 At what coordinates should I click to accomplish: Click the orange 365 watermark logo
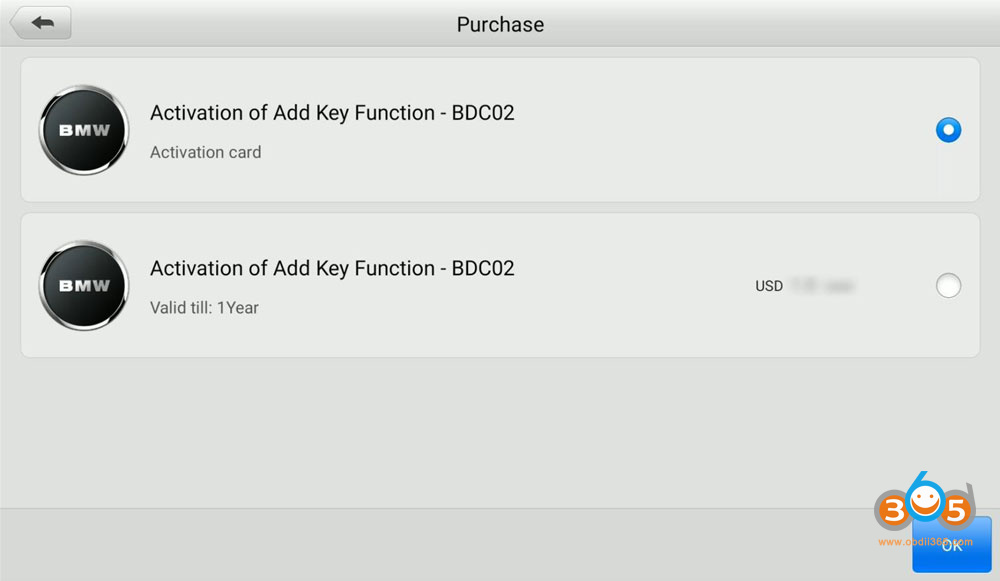pyautogui.click(x=923, y=512)
